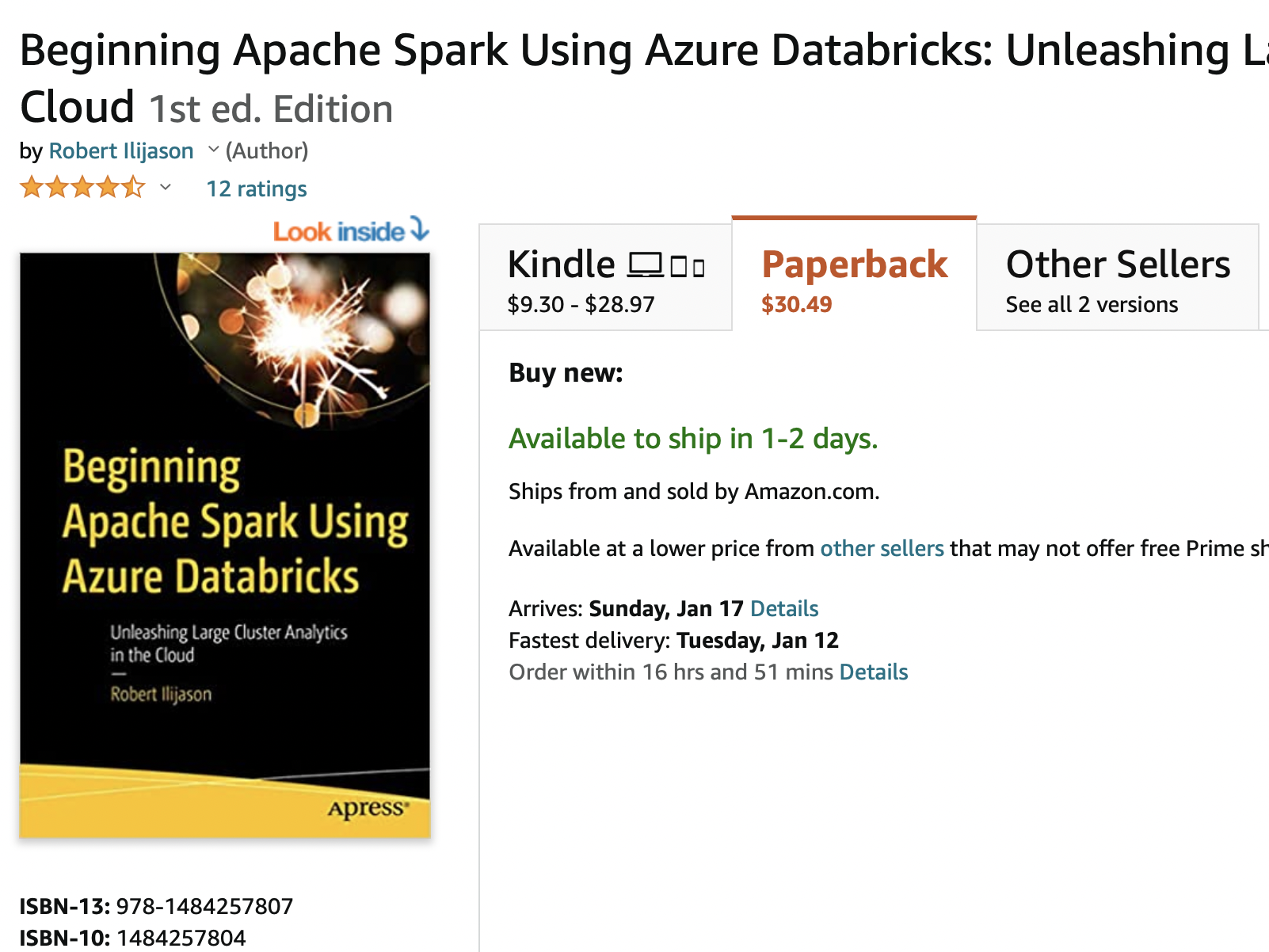Image resolution: width=1269 pixels, height=952 pixels.
Task: Click the Look inside text label
Action: pyautogui.click(x=339, y=231)
